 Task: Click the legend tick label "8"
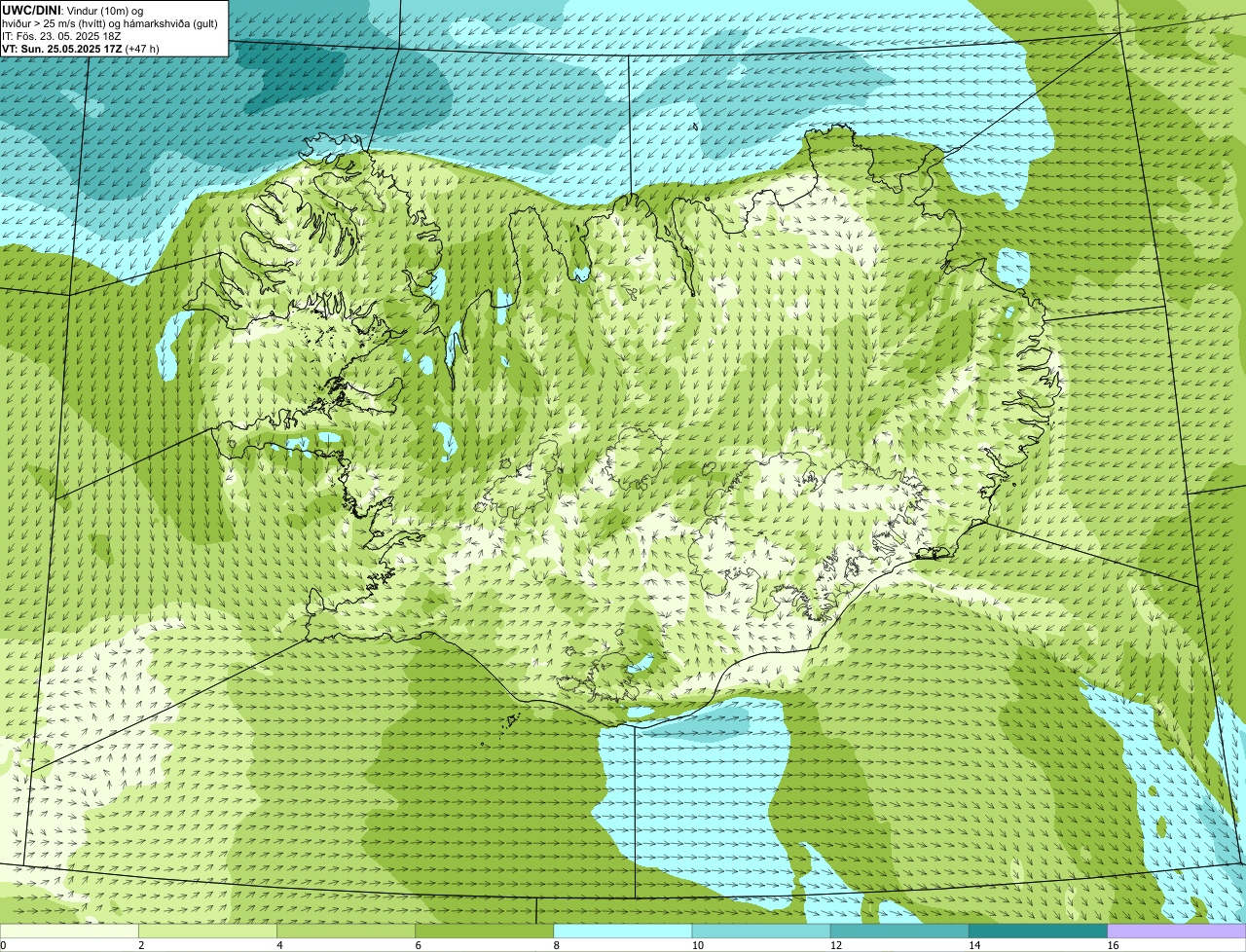pyautogui.click(x=557, y=945)
